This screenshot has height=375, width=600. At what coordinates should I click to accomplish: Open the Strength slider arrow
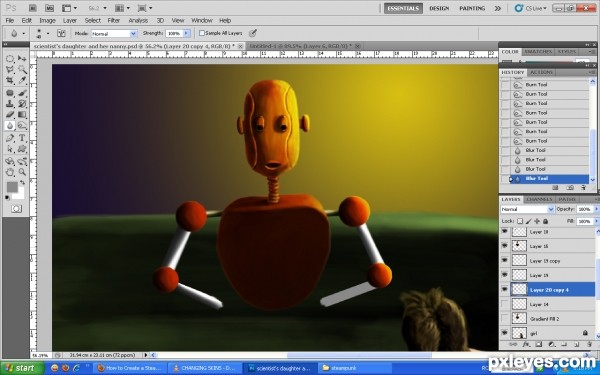point(186,33)
